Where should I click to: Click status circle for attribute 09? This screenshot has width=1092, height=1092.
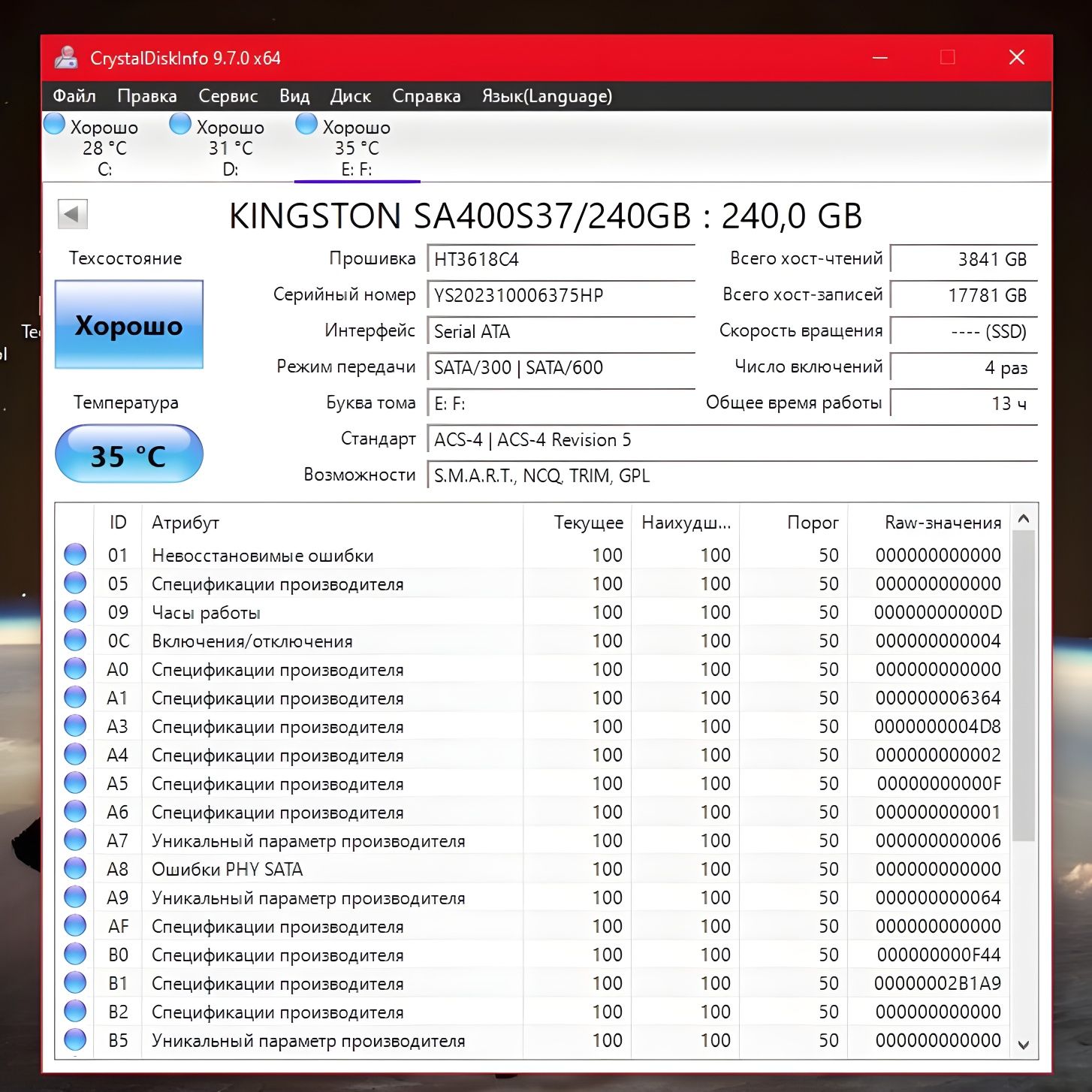coord(75,611)
